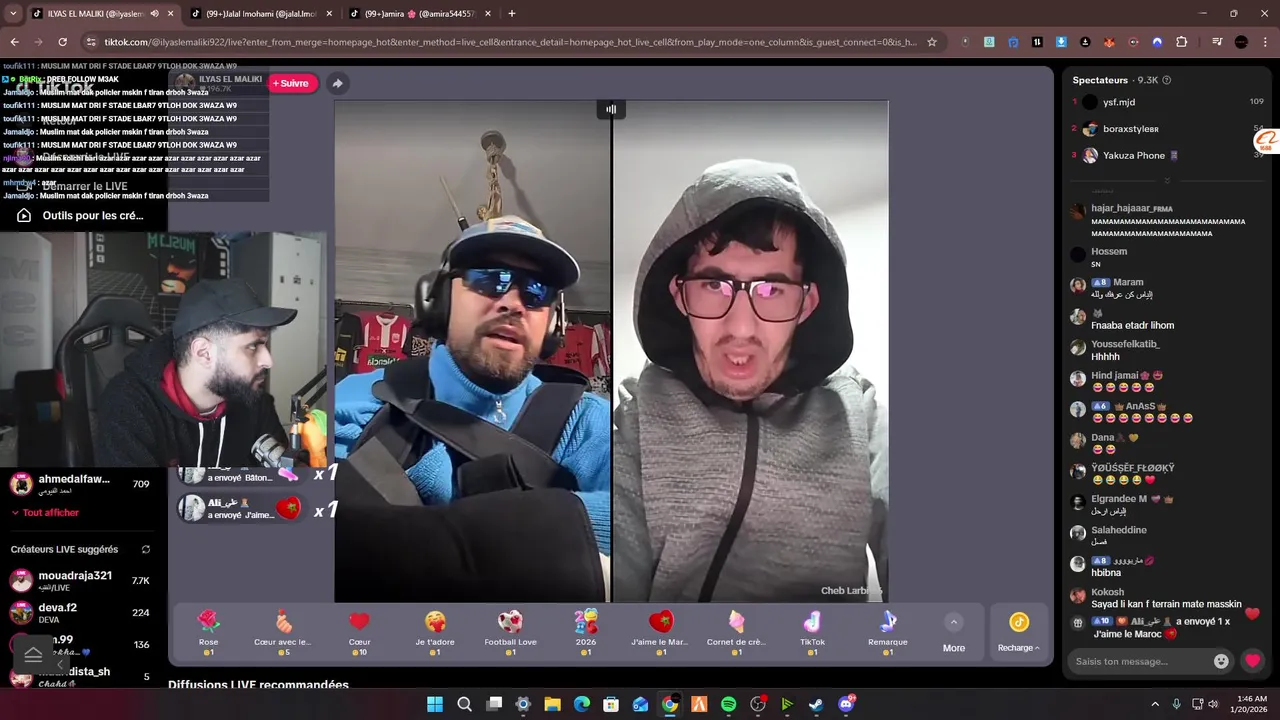Open ahmedalfaw... live channel
The width and height of the screenshot is (1280, 720).
tap(80, 484)
